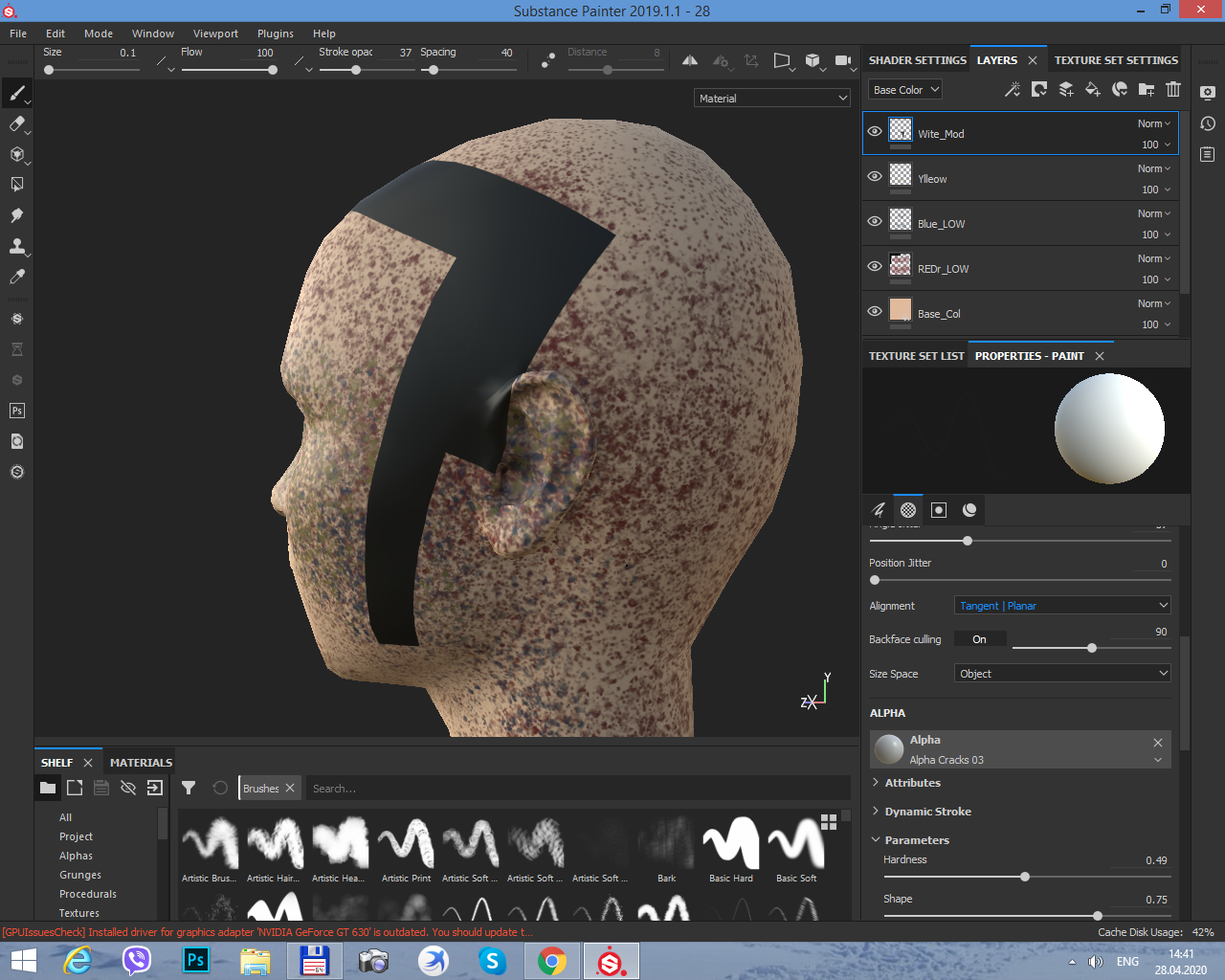The width and height of the screenshot is (1225, 980).
Task: Select the Procedurals shelf category
Action: tap(88, 894)
